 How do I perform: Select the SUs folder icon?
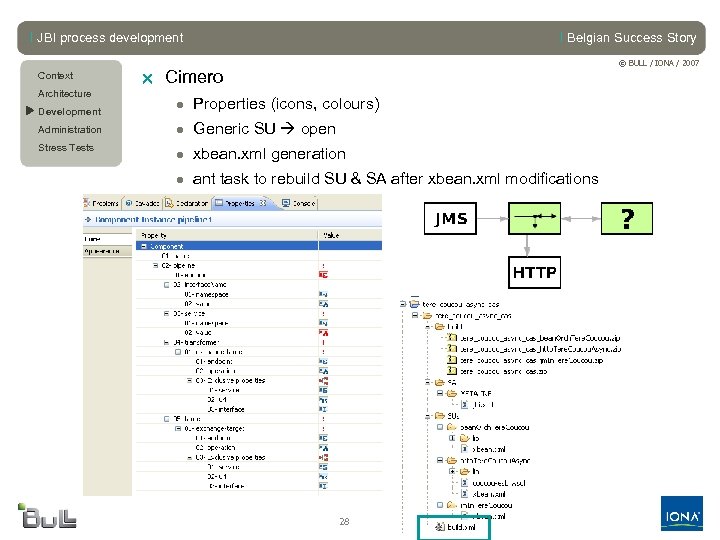point(439,416)
